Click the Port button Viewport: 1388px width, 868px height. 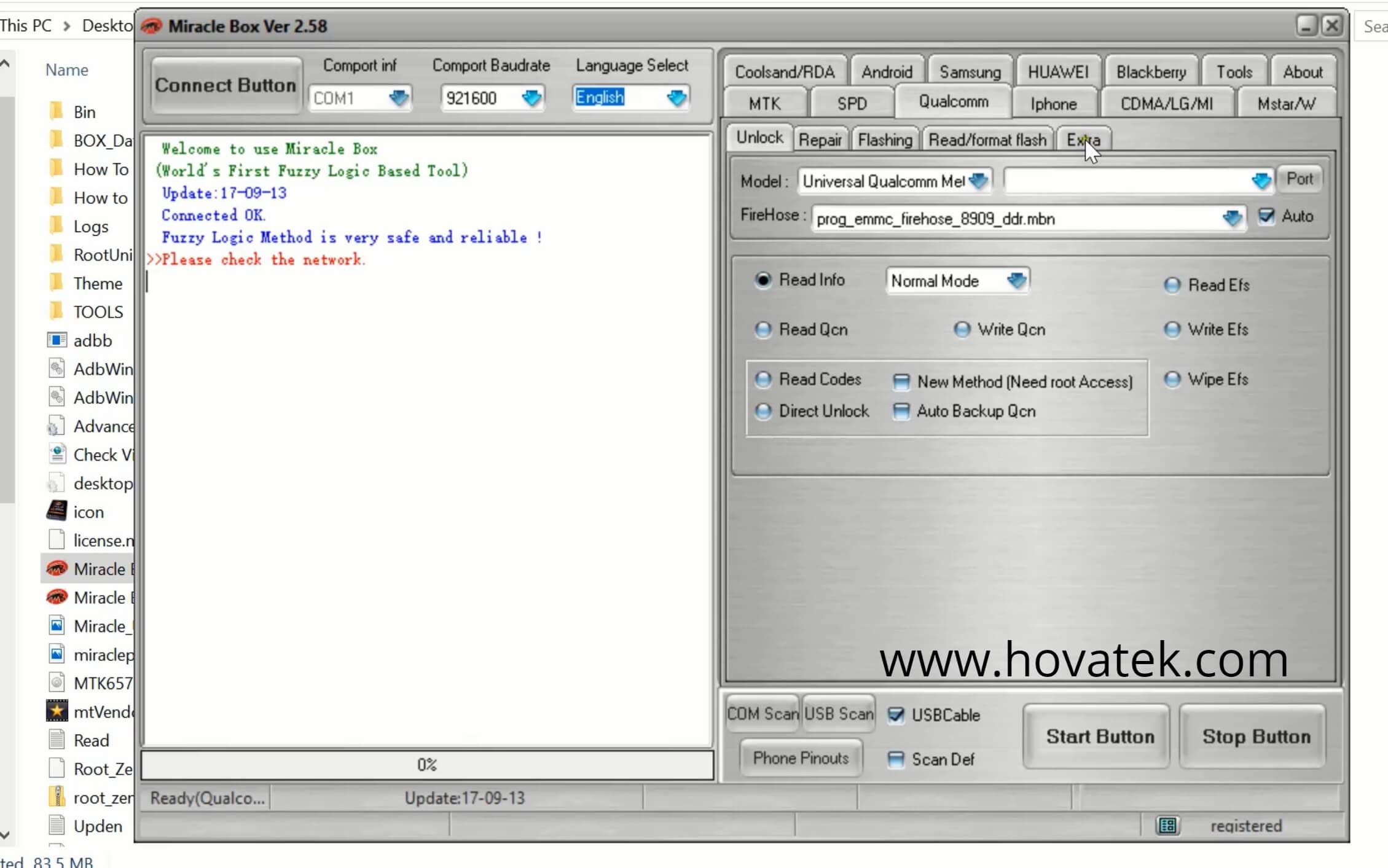click(1300, 179)
